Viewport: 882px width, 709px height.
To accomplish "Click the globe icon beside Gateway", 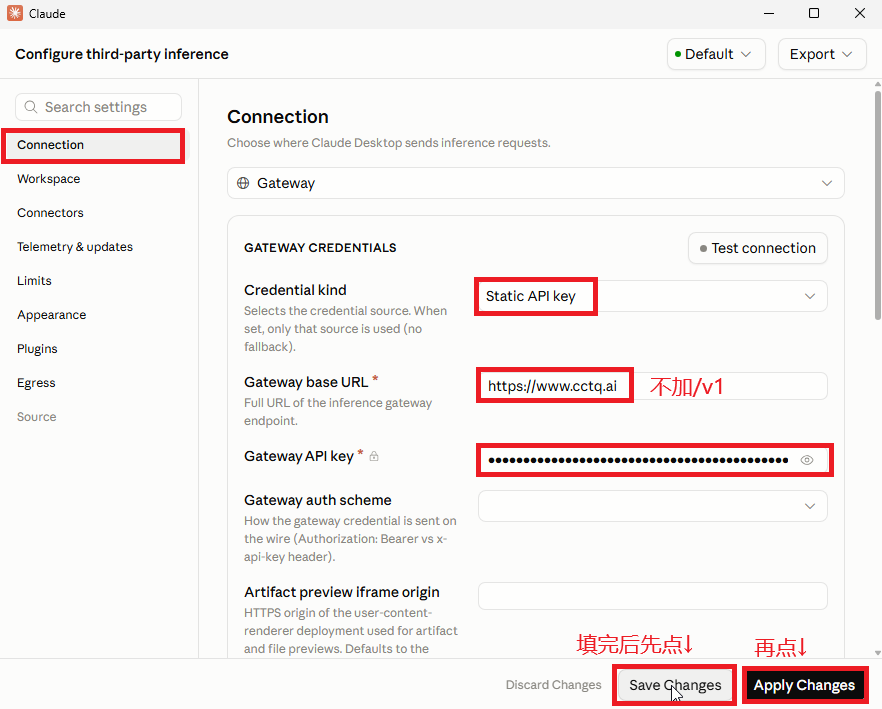I will (243, 183).
